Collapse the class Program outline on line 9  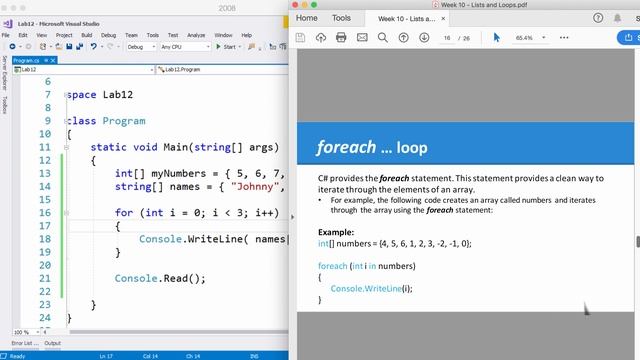[x=66, y=121]
